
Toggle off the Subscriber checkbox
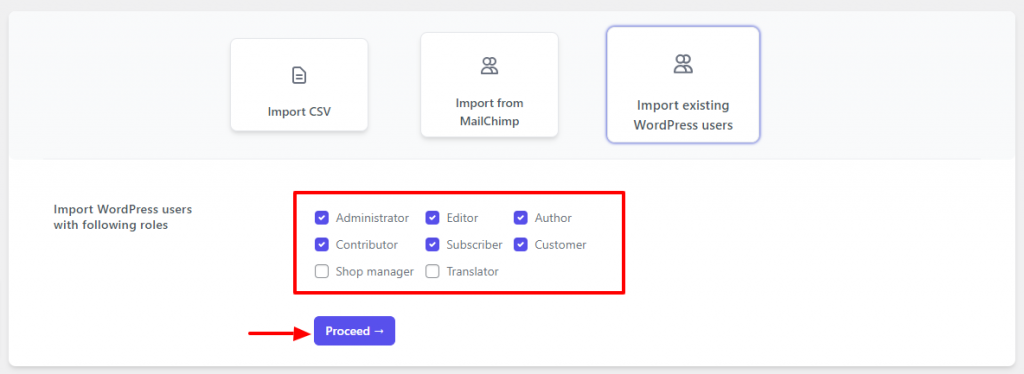(432, 245)
